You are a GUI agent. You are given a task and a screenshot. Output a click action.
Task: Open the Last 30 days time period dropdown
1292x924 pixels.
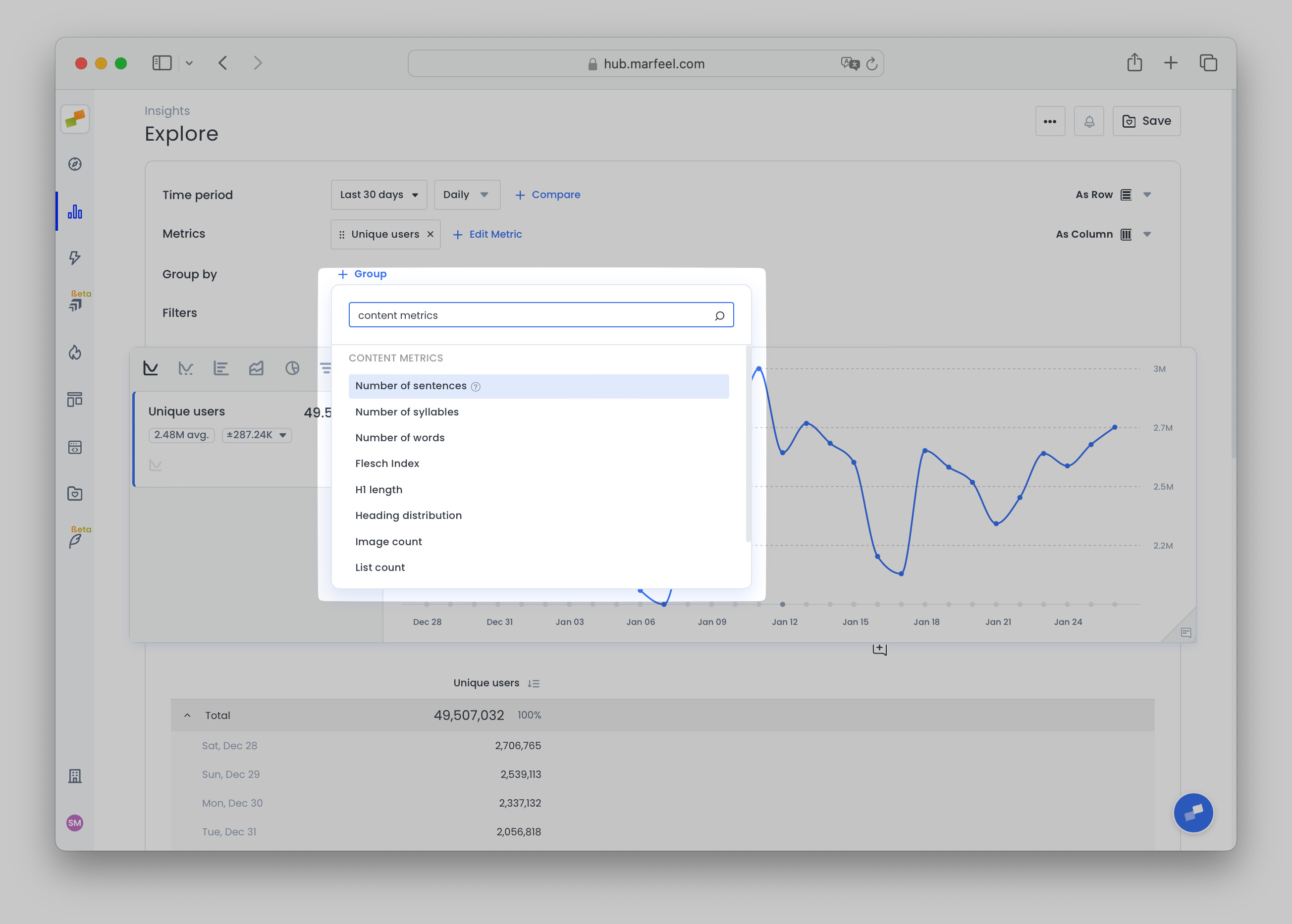coord(378,195)
